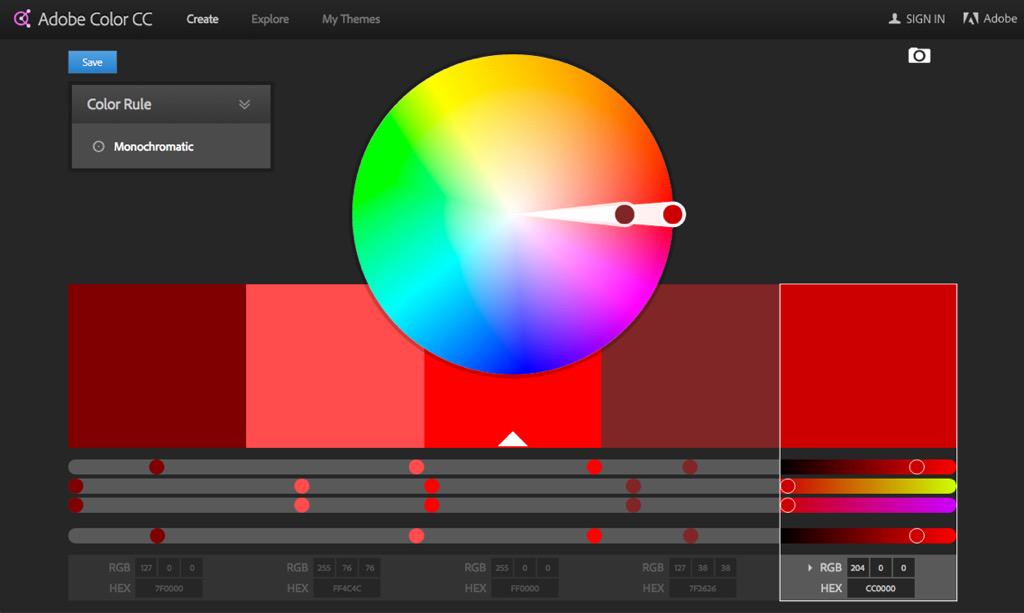The width and height of the screenshot is (1024, 613).
Task: Click the top red slider handle of the active swatch
Action: 917,467
